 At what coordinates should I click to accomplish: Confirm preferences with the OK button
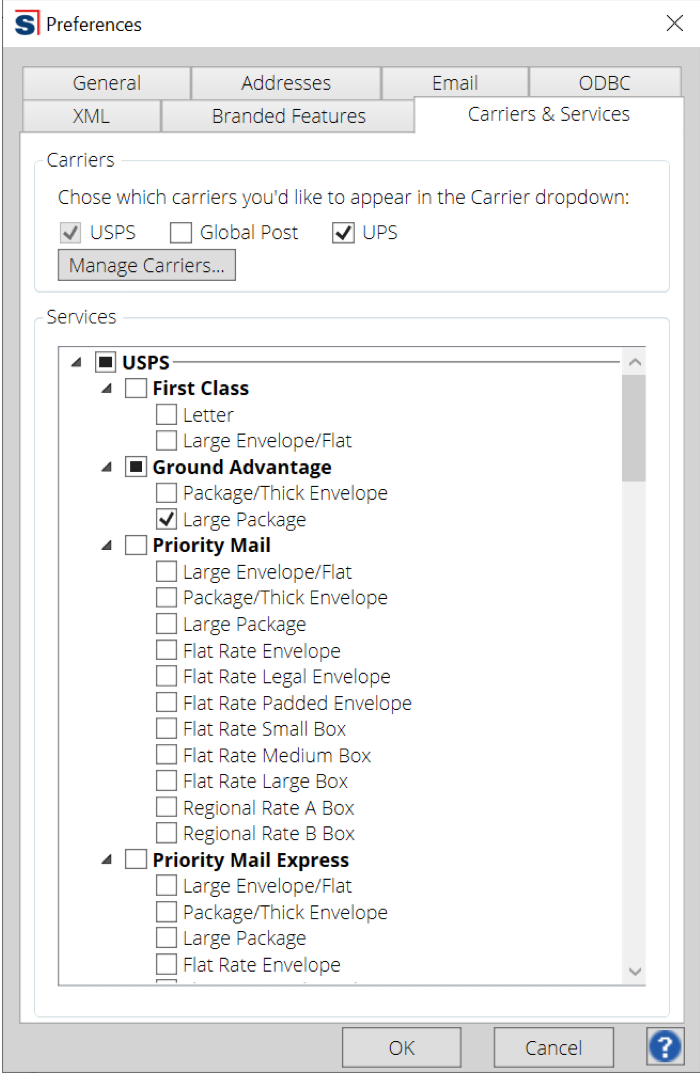401,1046
